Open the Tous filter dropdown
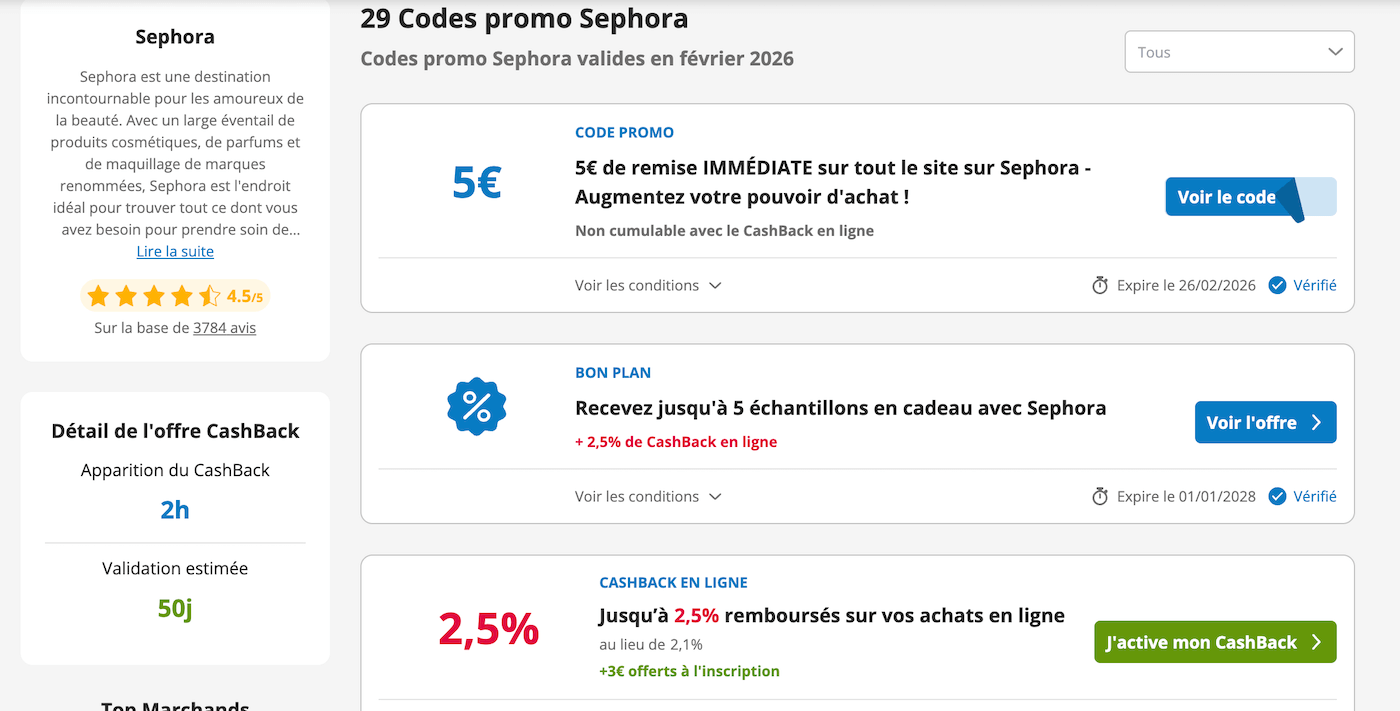The image size is (1400, 711). point(1239,51)
